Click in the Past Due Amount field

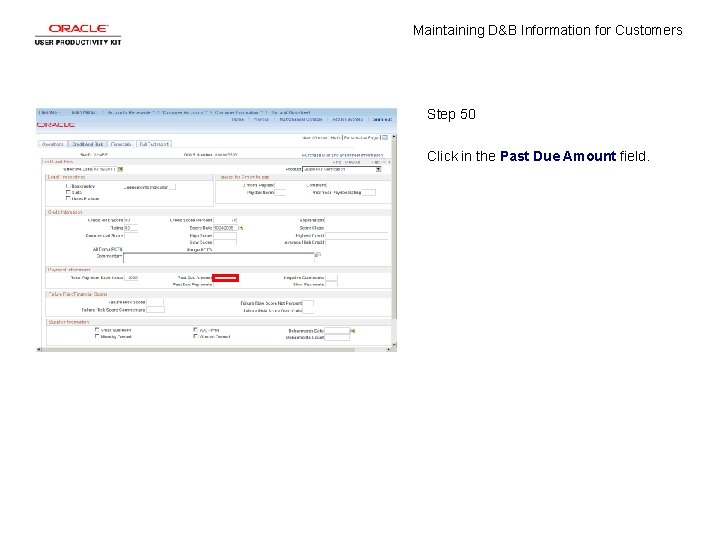(x=225, y=278)
